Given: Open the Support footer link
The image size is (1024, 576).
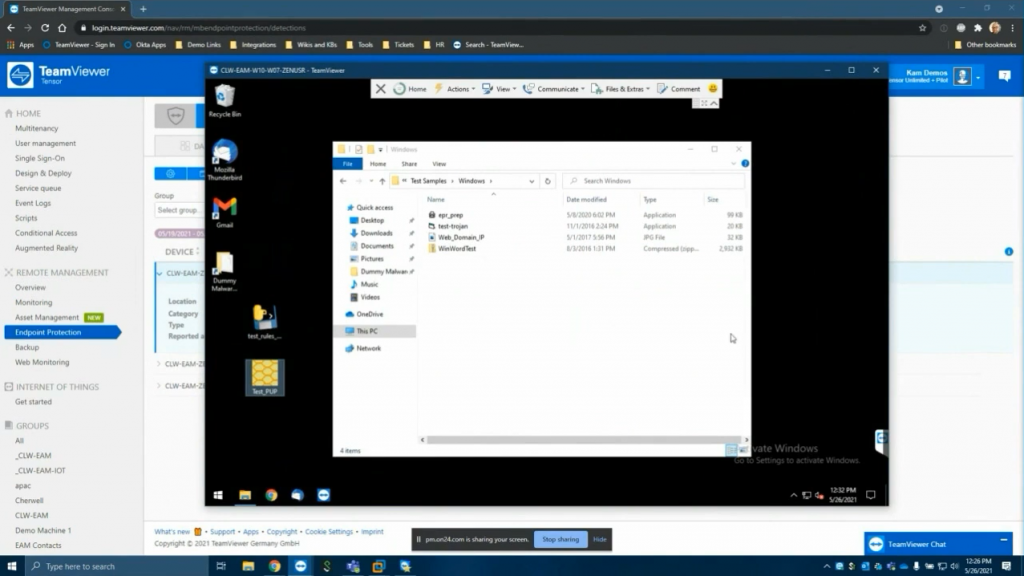Looking at the screenshot, I should (x=222, y=532).
